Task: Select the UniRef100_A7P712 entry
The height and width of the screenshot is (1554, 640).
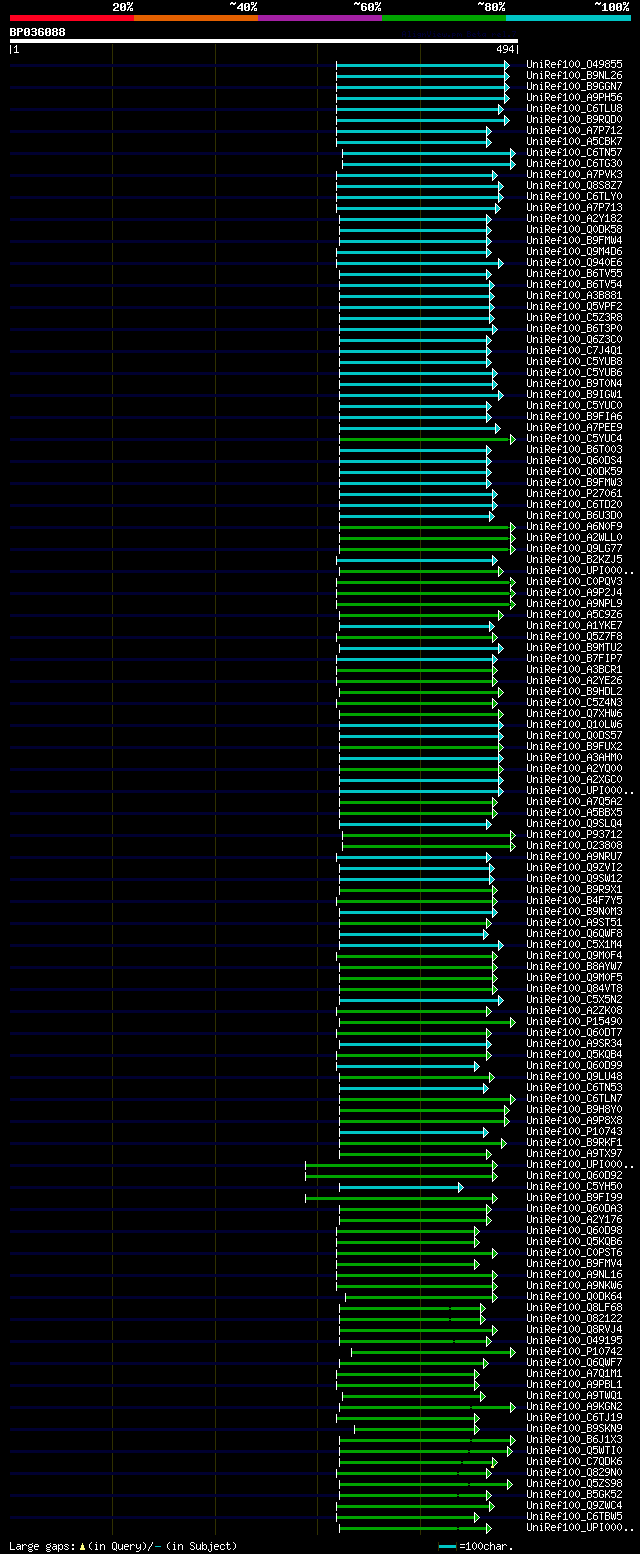Action: [x=575, y=130]
